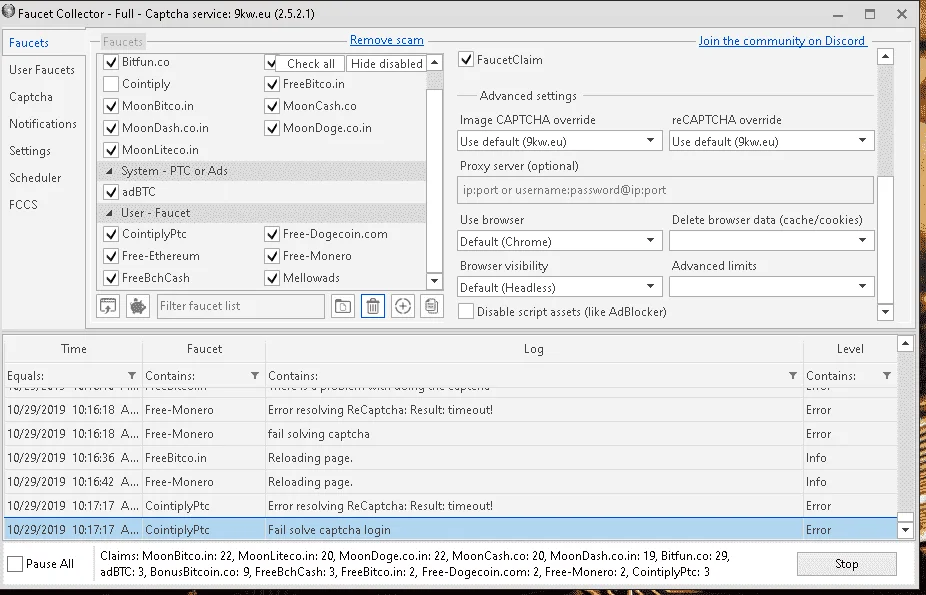Click log table scroll up arrow

pos(905,344)
